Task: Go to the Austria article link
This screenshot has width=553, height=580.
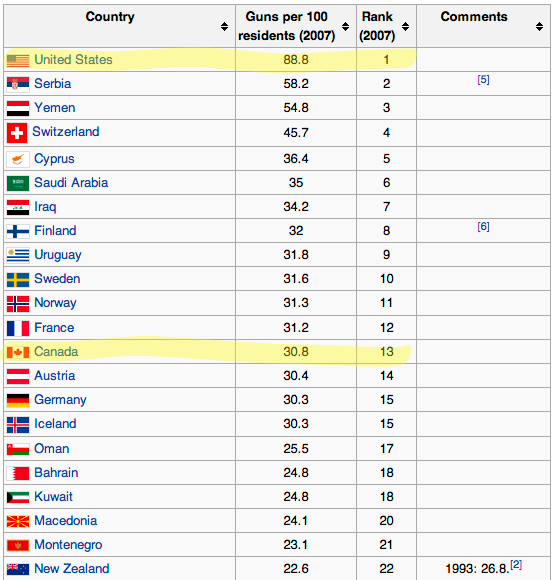Action: tap(55, 376)
